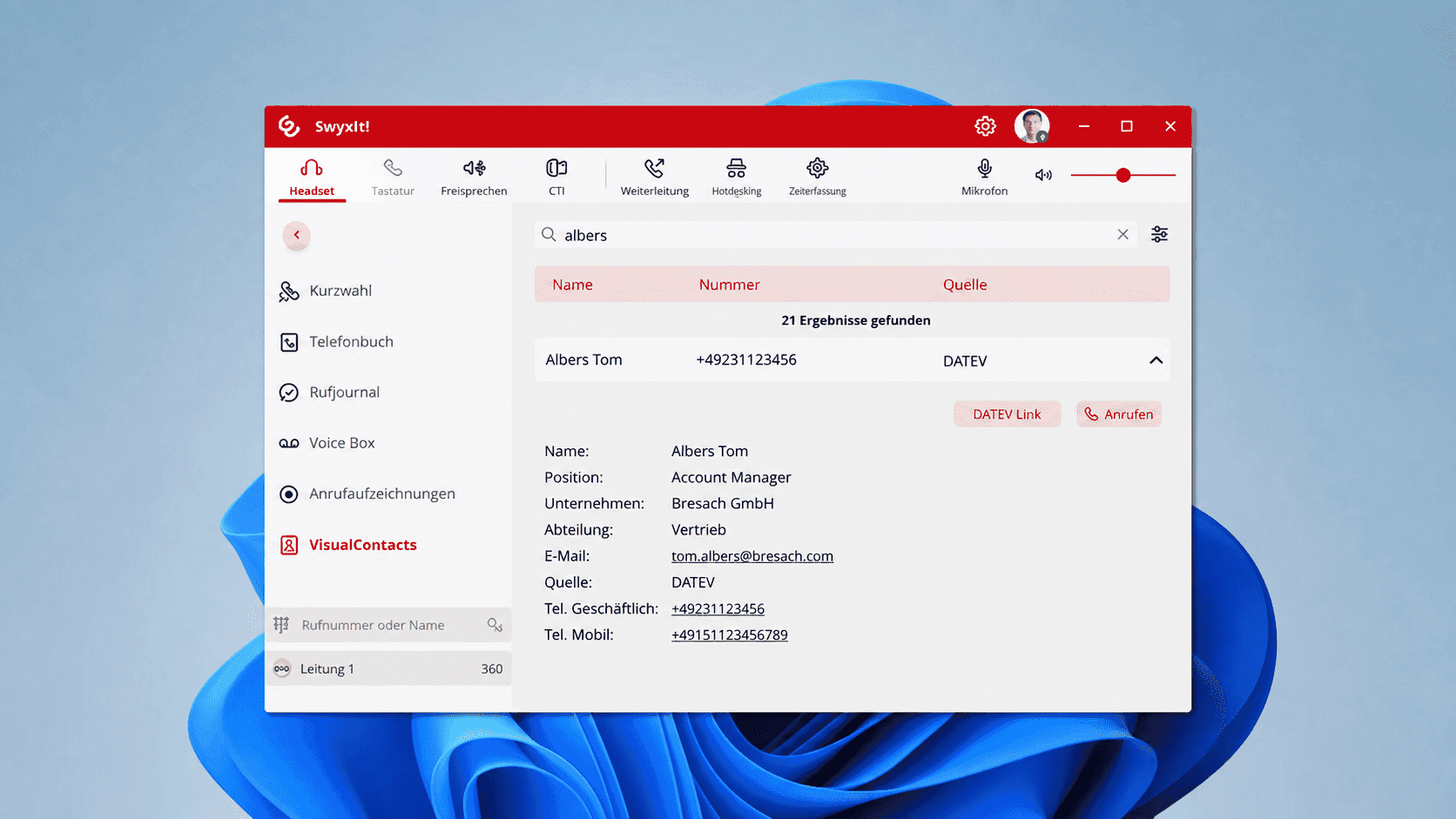This screenshot has height=819, width=1456.
Task: Switch to Freisprechen speaker mode
Action: 474,178
